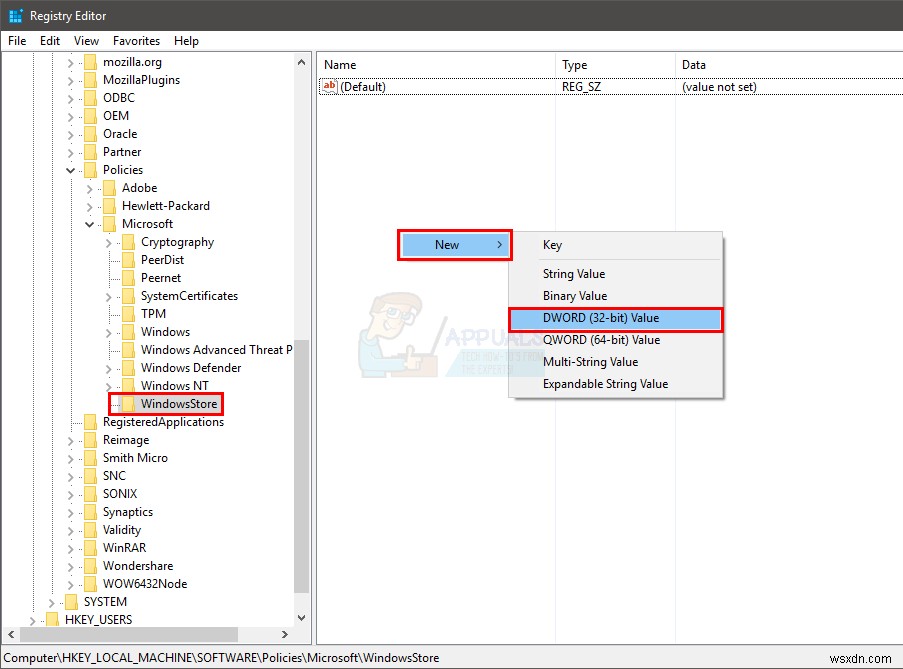This screenshot has height=669, width=903.
Task: Click the WinRAR folder icon
Action: pos(90,548)
